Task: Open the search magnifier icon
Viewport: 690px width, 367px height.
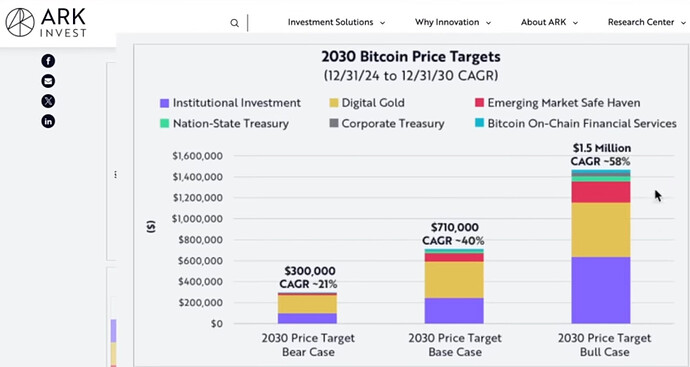Action: (235, 23)
